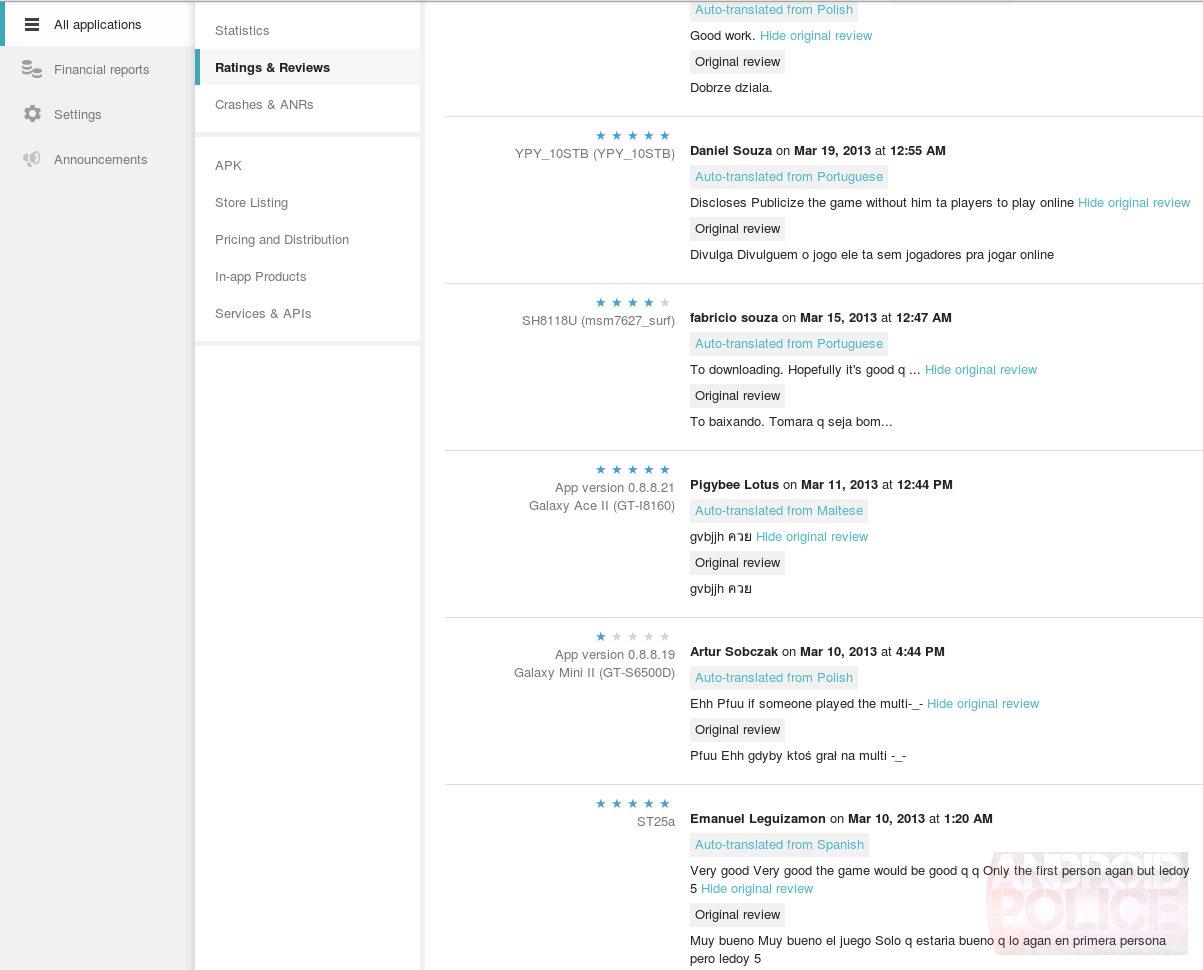Click App version 0.8.8.21 text
Viewport: 1203px width, 970px height.
[615, 488]
